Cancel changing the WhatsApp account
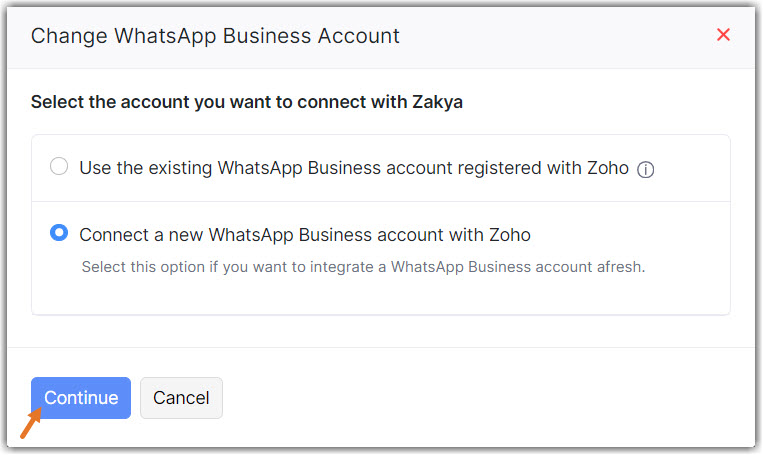Viewport: 763px width, 455px height. pyautogui.click(x=181, y=398)
